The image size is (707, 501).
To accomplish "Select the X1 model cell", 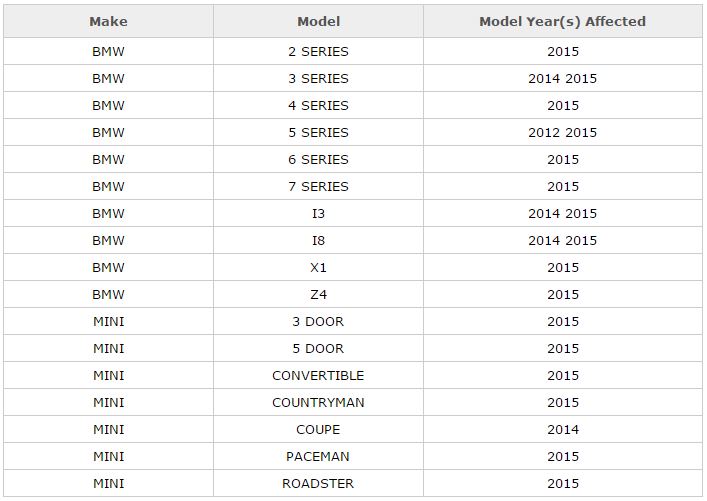I will click(318, 268).
